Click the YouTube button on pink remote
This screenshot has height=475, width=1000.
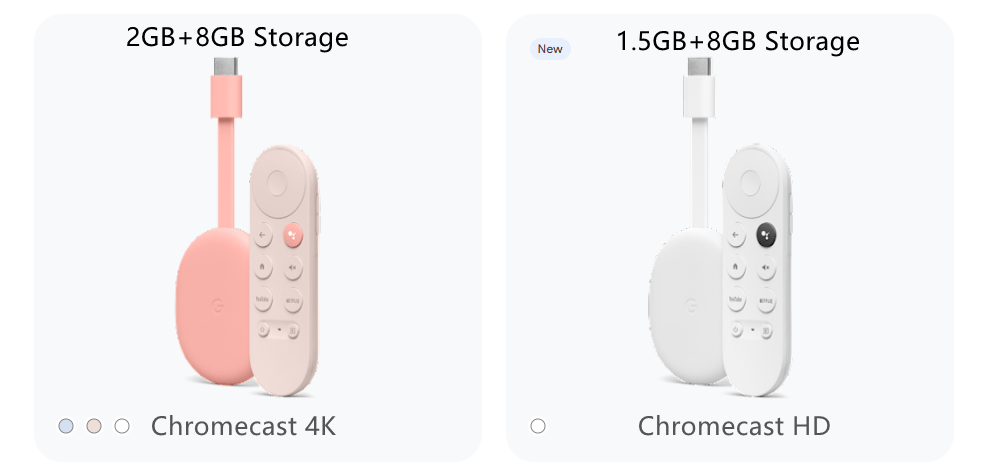pyautogui.click(x=263, y=300)
